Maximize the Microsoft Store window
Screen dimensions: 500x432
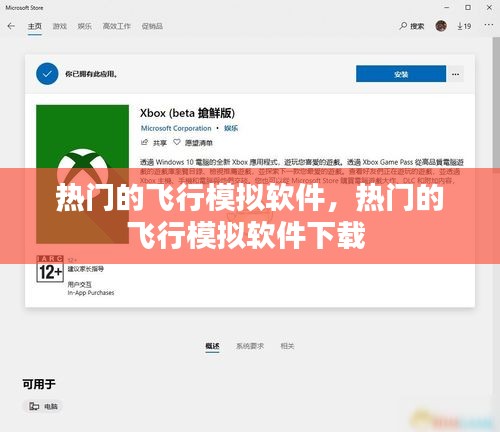pyautogui.click(x=468, y=7)
